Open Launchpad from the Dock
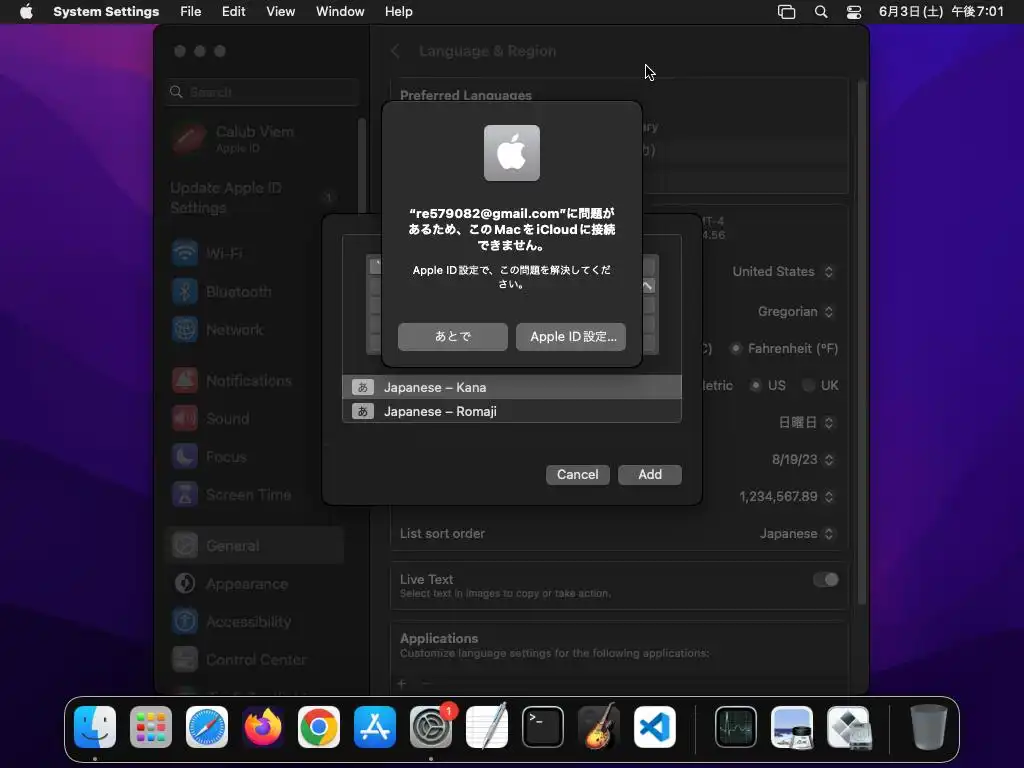The image size is (1024, 768). pyautogui.click(x=151, y=727)
